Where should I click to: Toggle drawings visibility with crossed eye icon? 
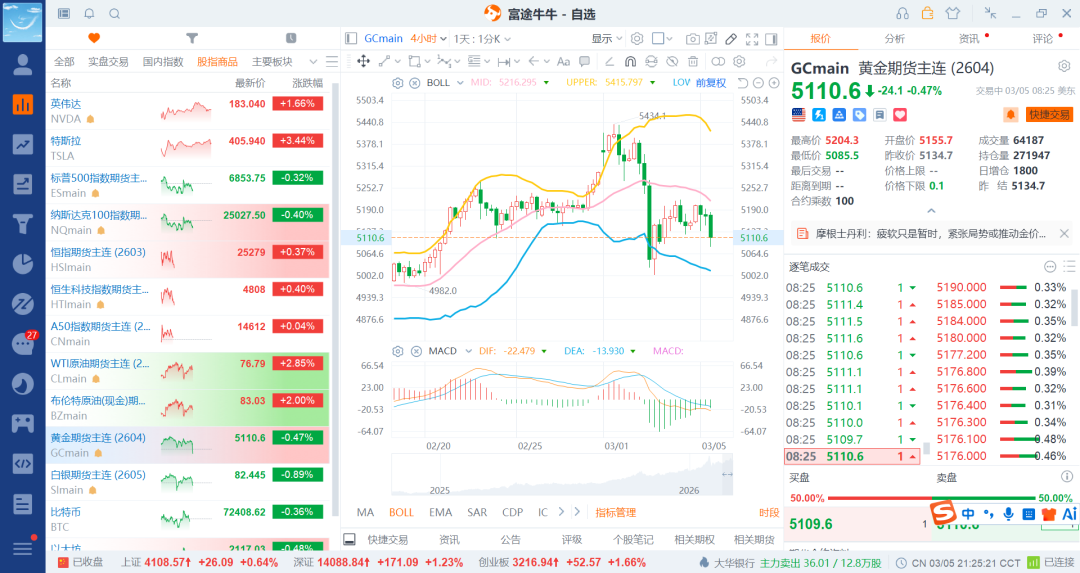pyautogui.click(x=672, y=61)
